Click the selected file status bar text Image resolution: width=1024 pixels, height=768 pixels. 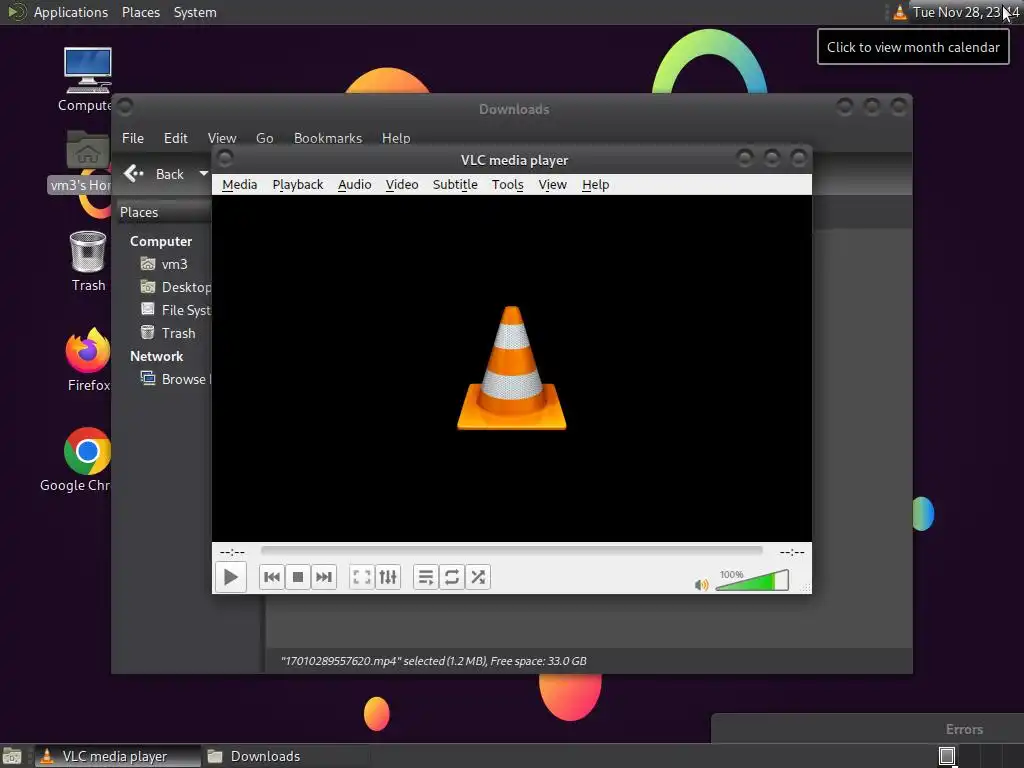click(x=434, y=661)
